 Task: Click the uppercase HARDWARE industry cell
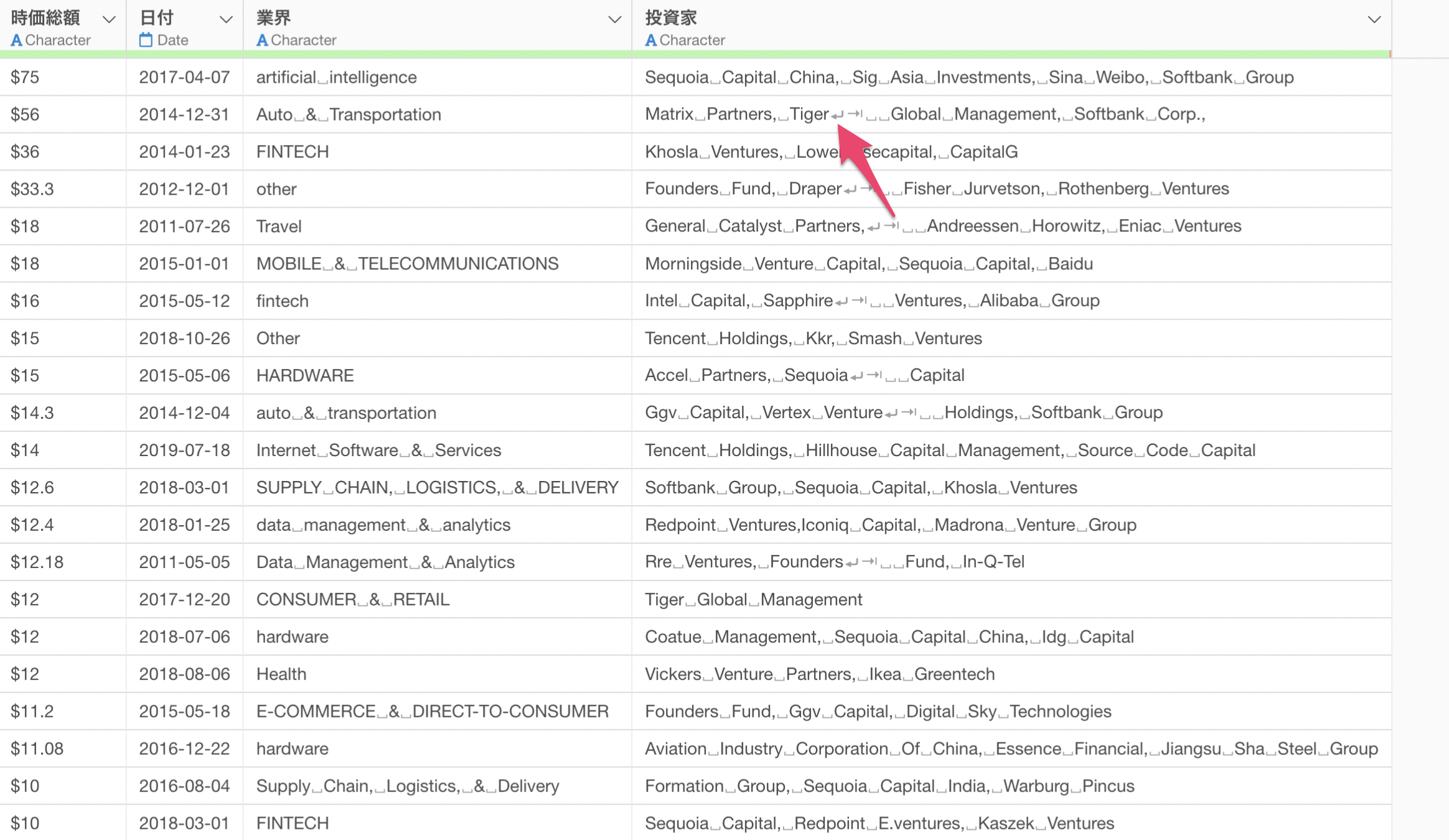pos(438,376)
